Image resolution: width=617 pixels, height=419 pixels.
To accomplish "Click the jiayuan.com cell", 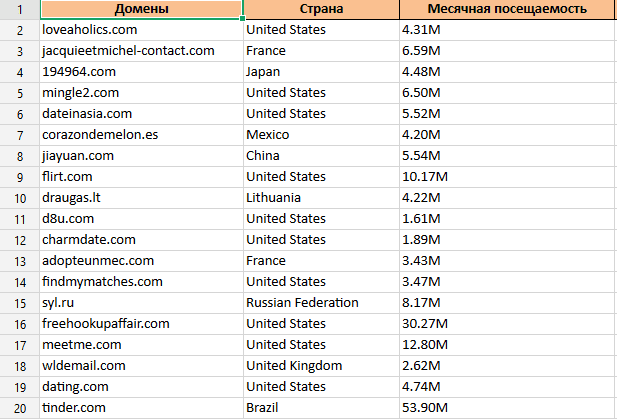I will [141, 156].
